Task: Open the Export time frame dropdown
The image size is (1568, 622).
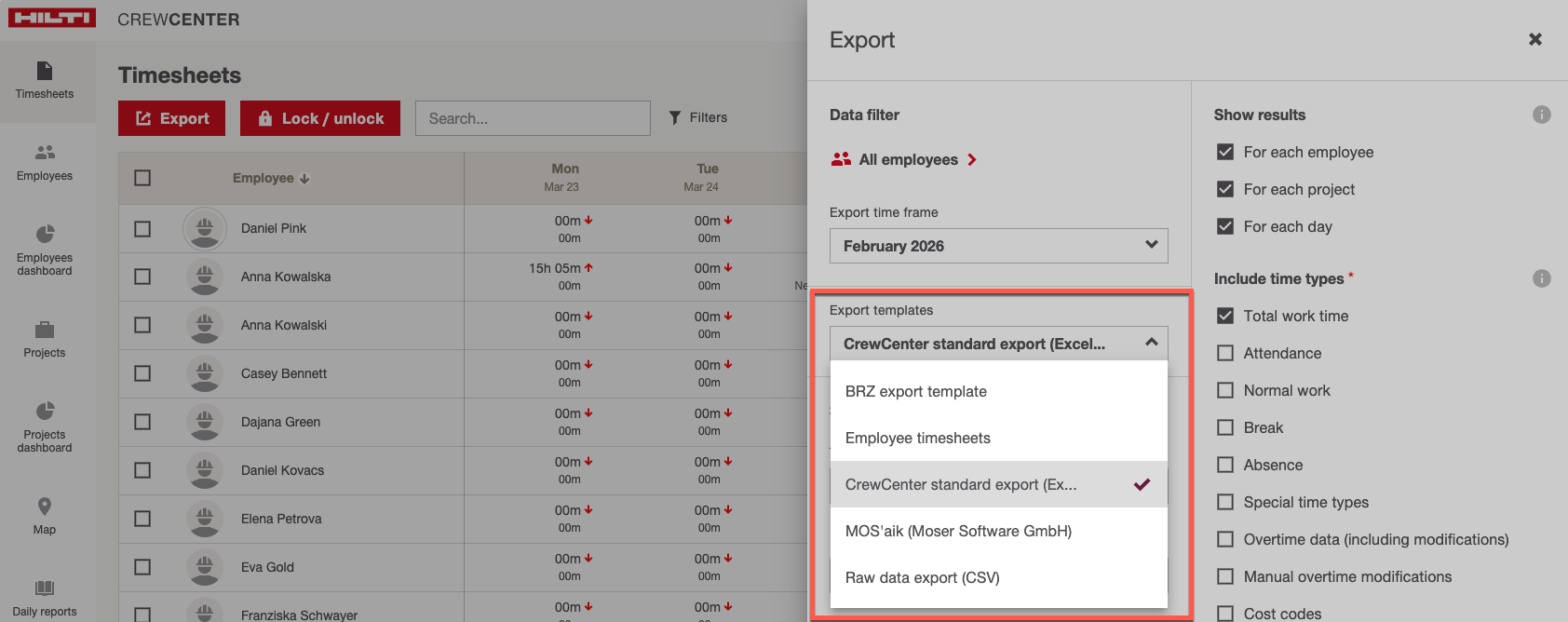Action: tap(998, 246)
